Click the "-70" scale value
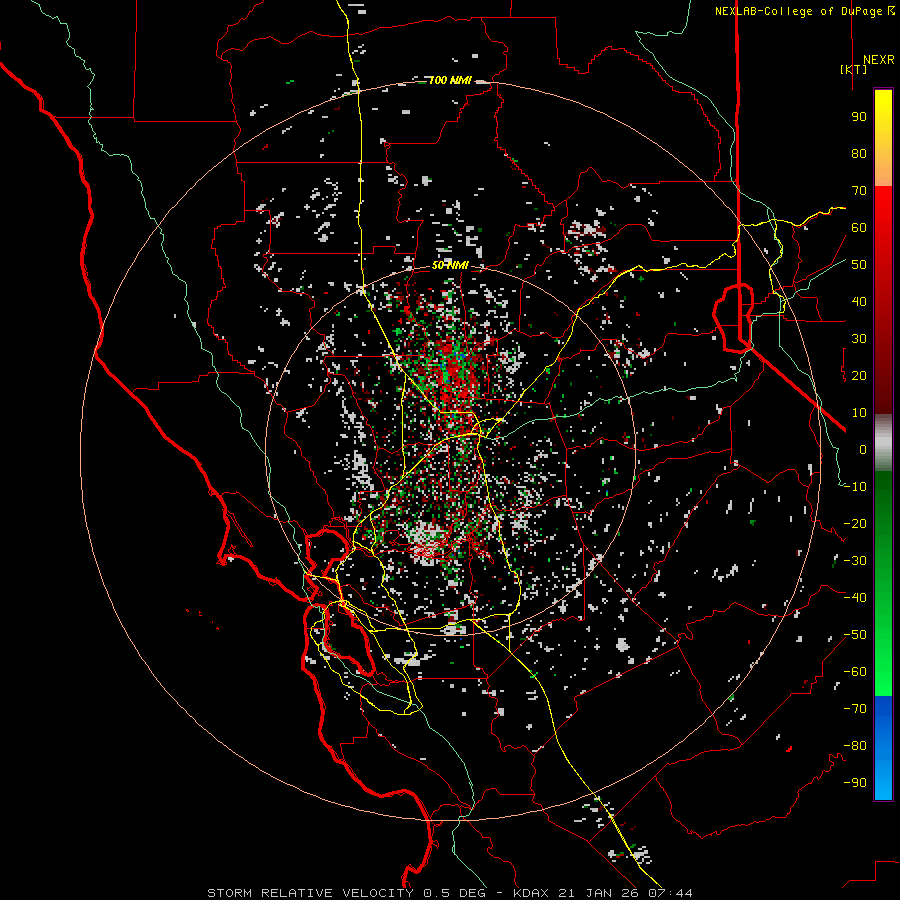Image resolution: width=900 pixels, height=900 pixels. point(855,709)
